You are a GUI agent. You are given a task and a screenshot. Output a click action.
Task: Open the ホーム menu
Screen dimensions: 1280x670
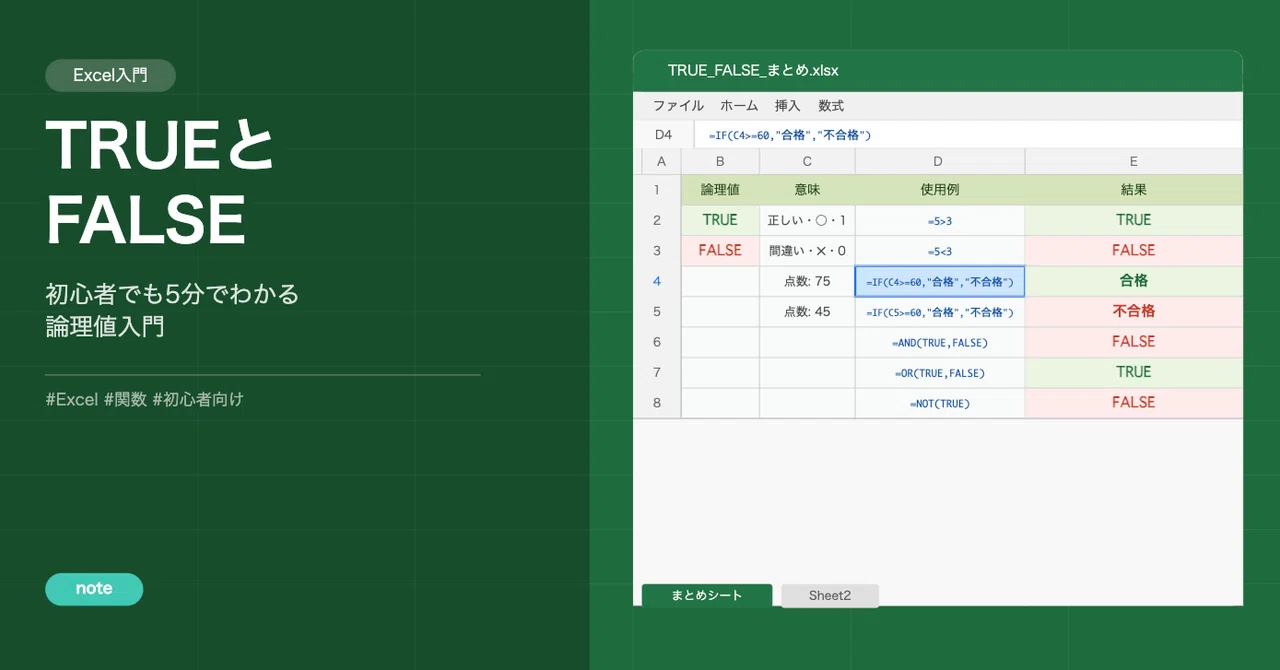click(739, 105)
